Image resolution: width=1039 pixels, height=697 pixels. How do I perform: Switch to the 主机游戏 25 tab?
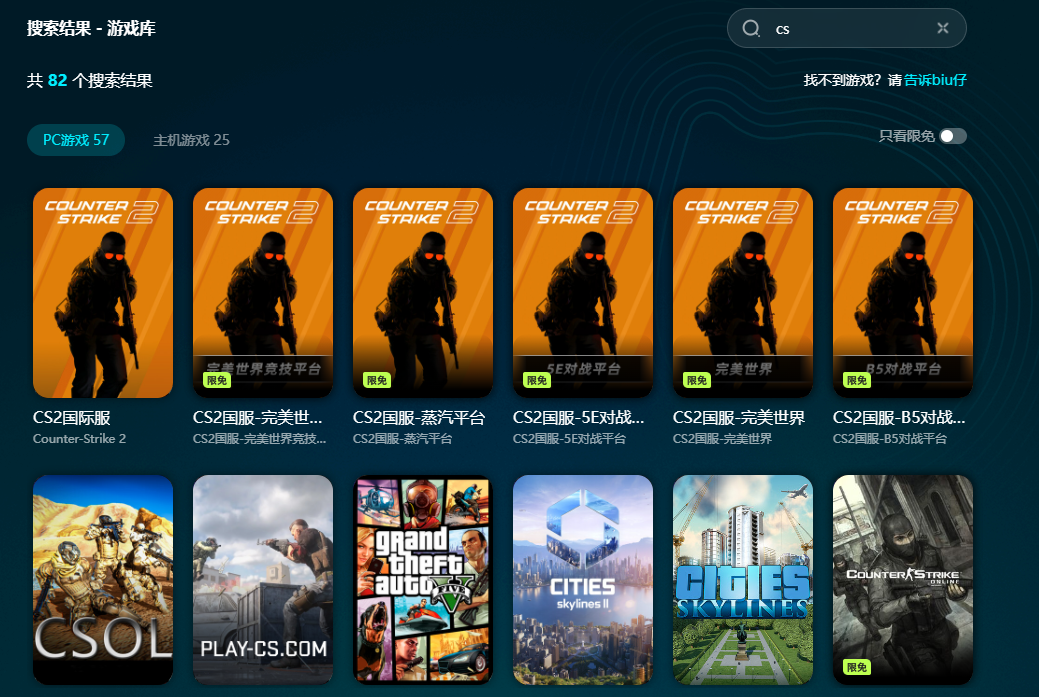191,140
